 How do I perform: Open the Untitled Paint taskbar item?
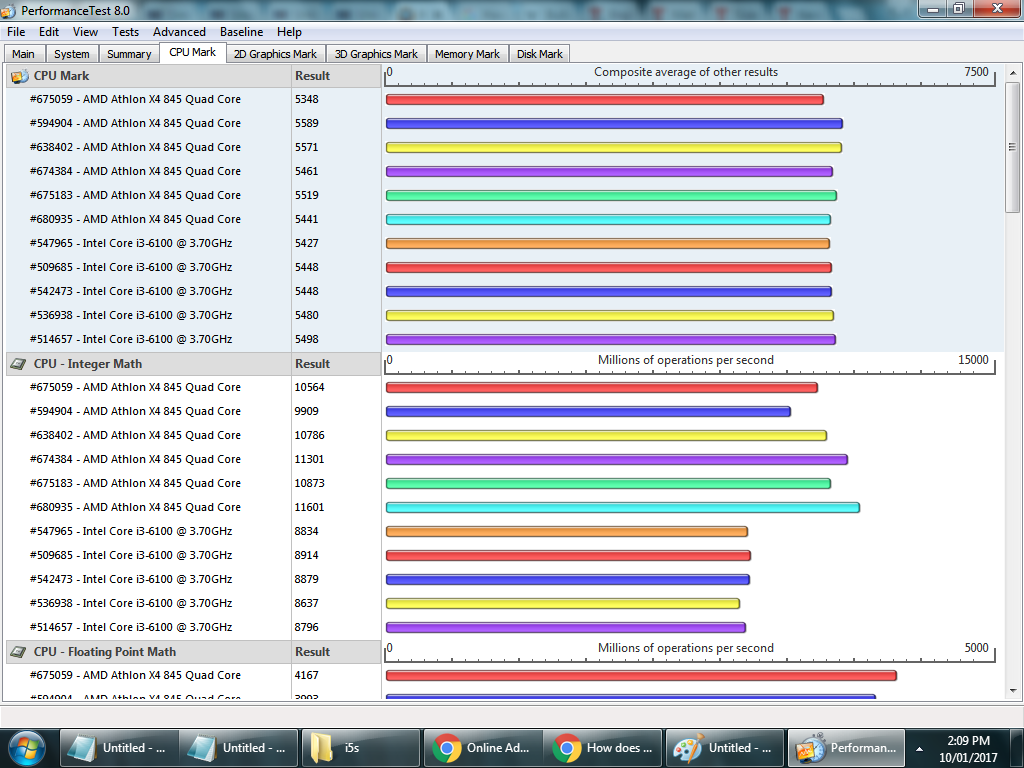pyautogui.click(x=724, y=748)
